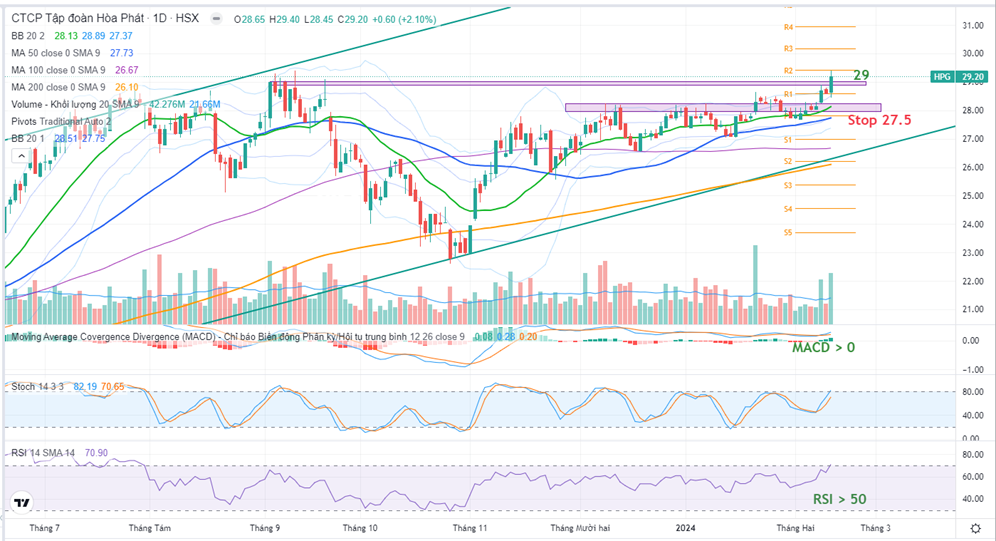Click the TradingView logo
Viewport: 996px width, 541px height.
22,503
